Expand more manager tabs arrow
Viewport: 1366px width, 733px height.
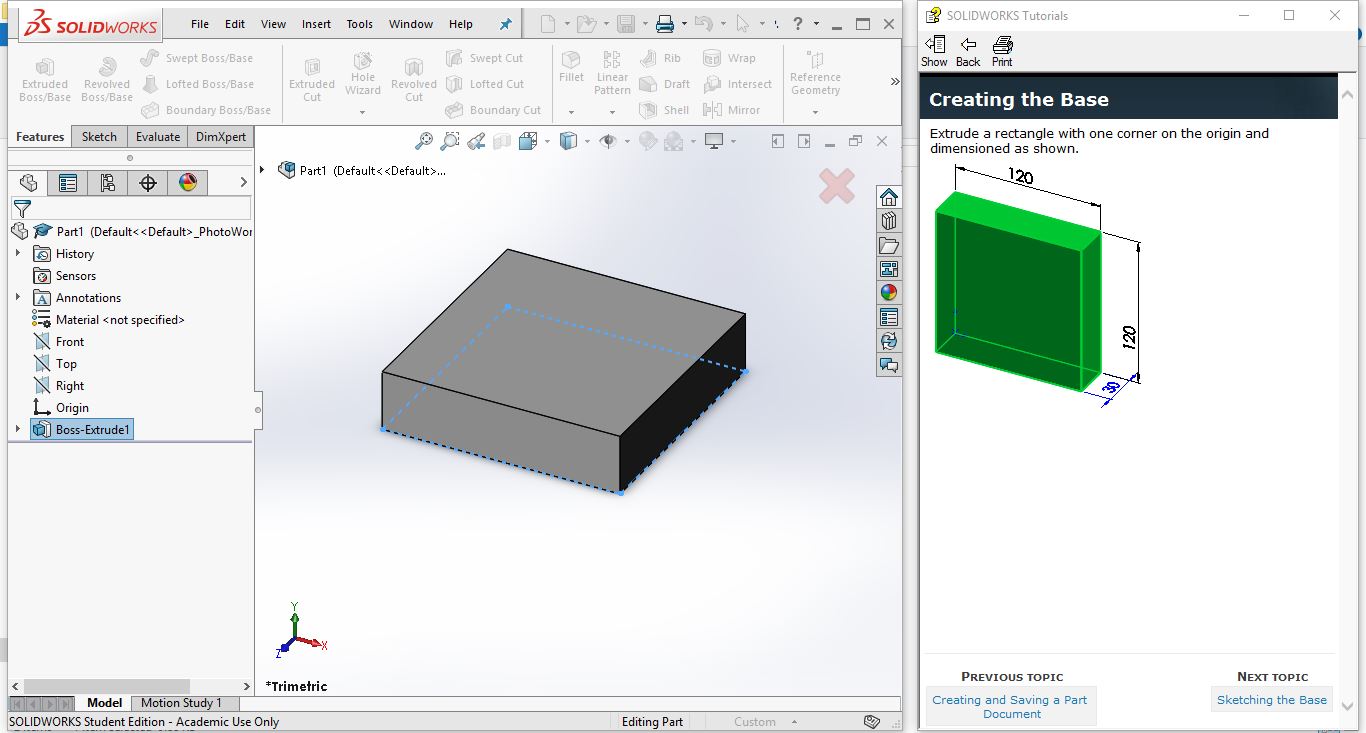[243, 182]
